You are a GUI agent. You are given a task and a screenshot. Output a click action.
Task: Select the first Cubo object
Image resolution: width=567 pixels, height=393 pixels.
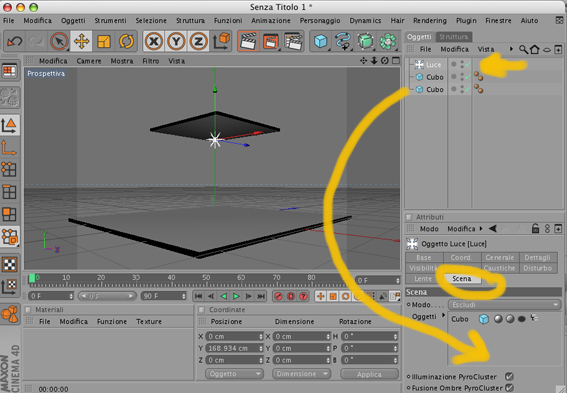click(434, 77)
